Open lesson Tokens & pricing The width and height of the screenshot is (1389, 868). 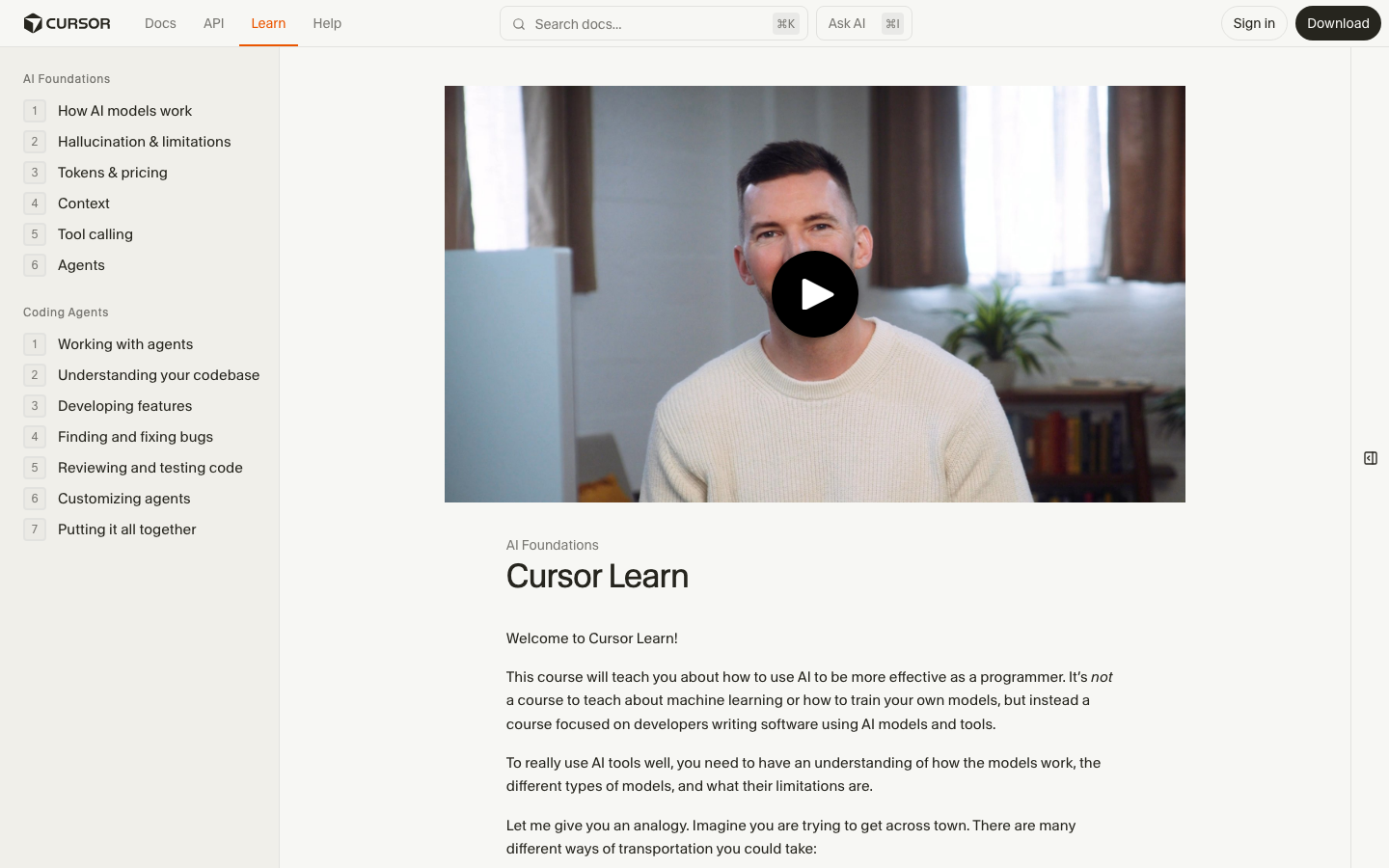[112, 173]
